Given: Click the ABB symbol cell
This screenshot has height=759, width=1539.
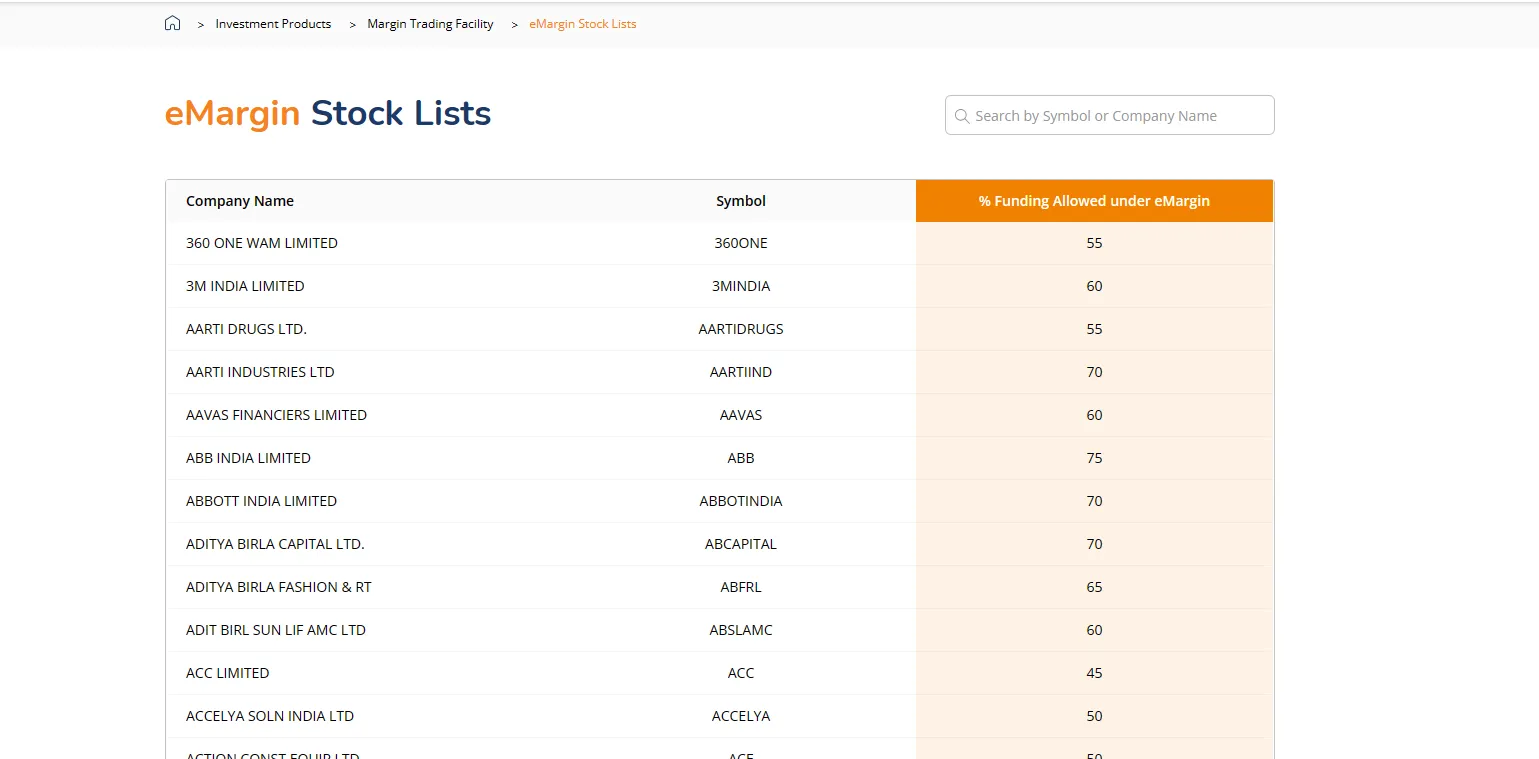Looking at the screenshot, I should tap(741, 458).
